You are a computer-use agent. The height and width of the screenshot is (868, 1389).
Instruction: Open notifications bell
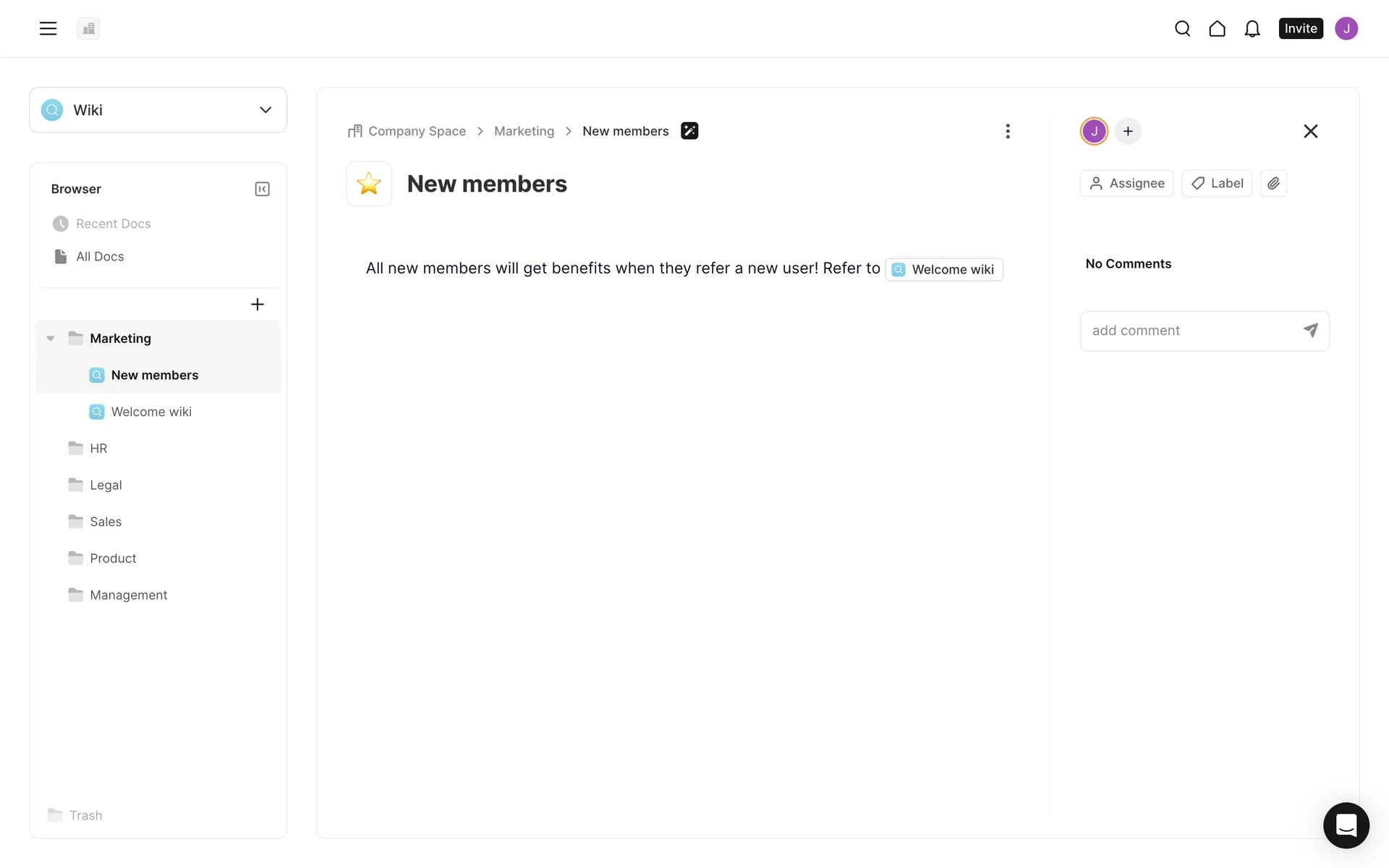tap(1252, 28)
